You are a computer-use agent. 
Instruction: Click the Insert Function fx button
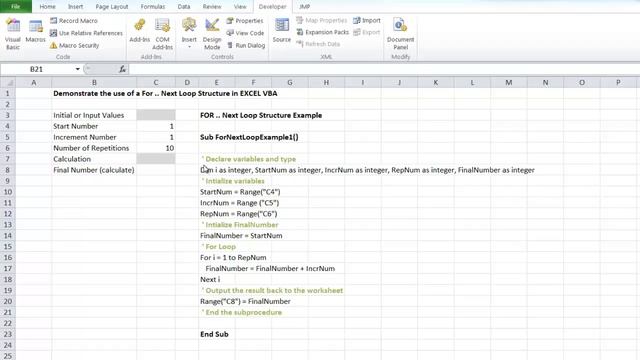tap(122, 69)
